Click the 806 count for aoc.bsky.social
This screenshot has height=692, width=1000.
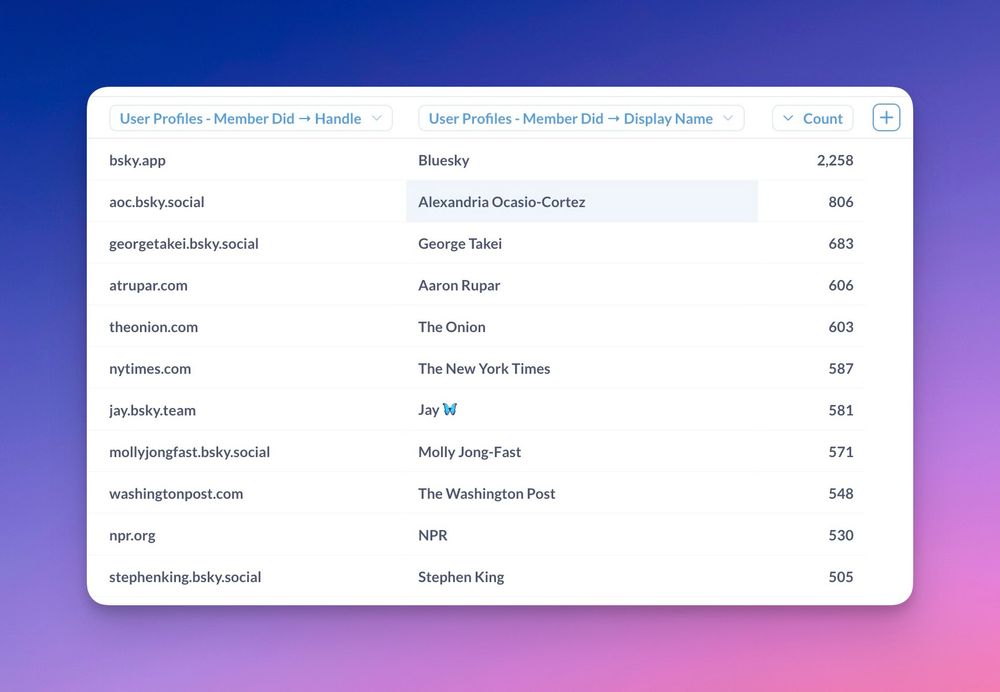tap(841, 202)
